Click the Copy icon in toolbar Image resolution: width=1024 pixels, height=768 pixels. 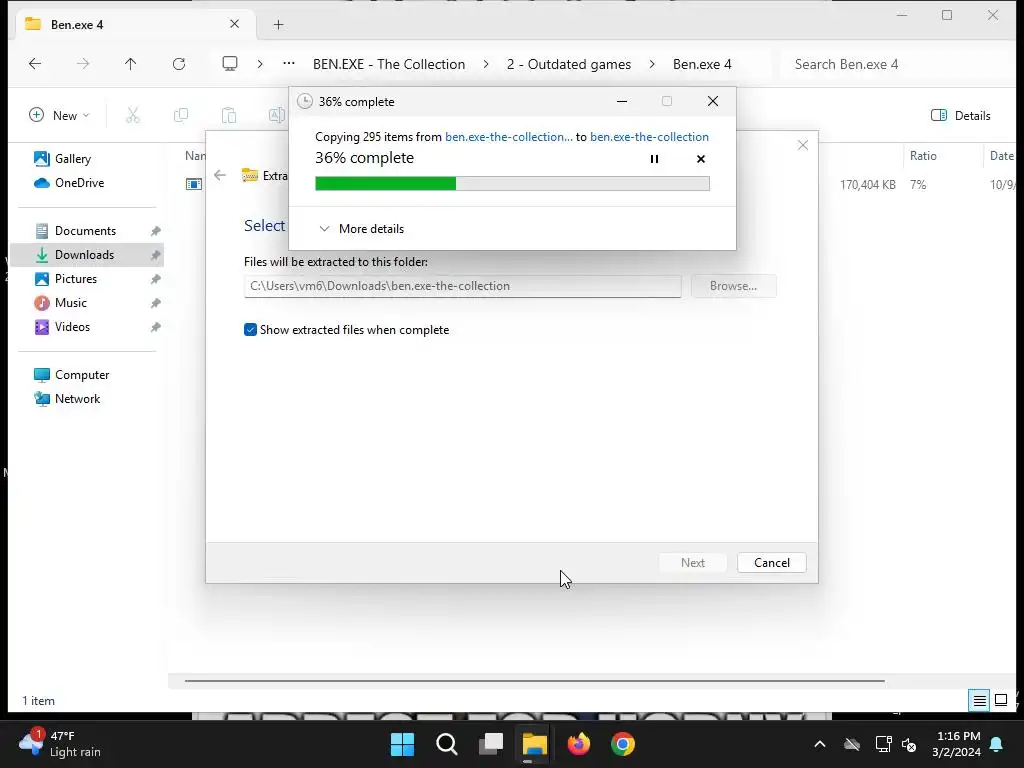click(181, 116)
